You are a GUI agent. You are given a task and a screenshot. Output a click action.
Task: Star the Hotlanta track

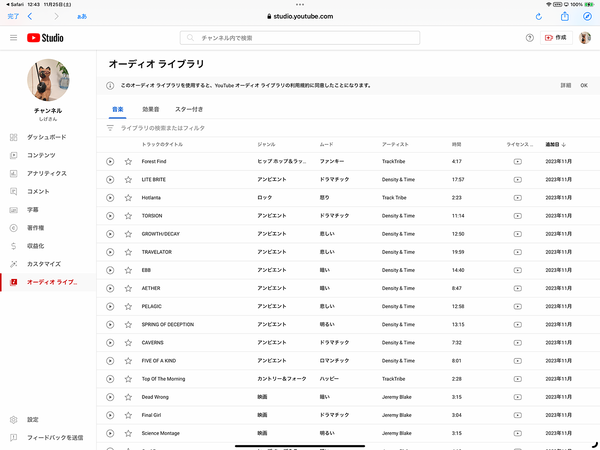point(128,197)
